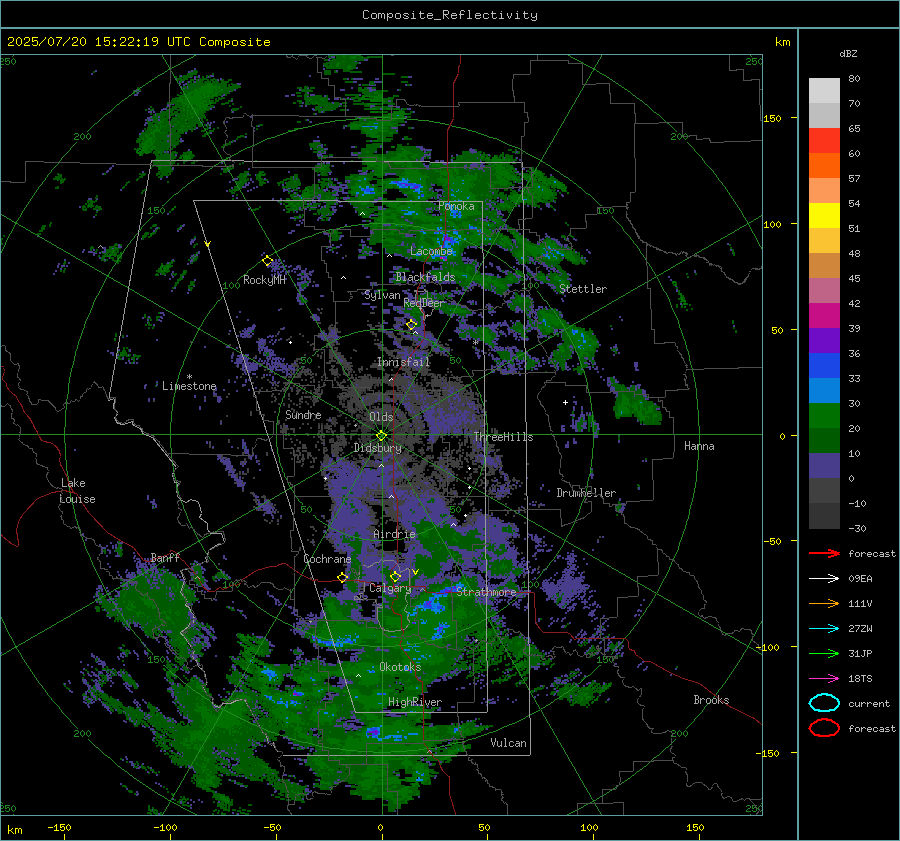Click the Okotoks city label
Image resolution: width=900 pixels, height=841 pixels.
point(400,667)
